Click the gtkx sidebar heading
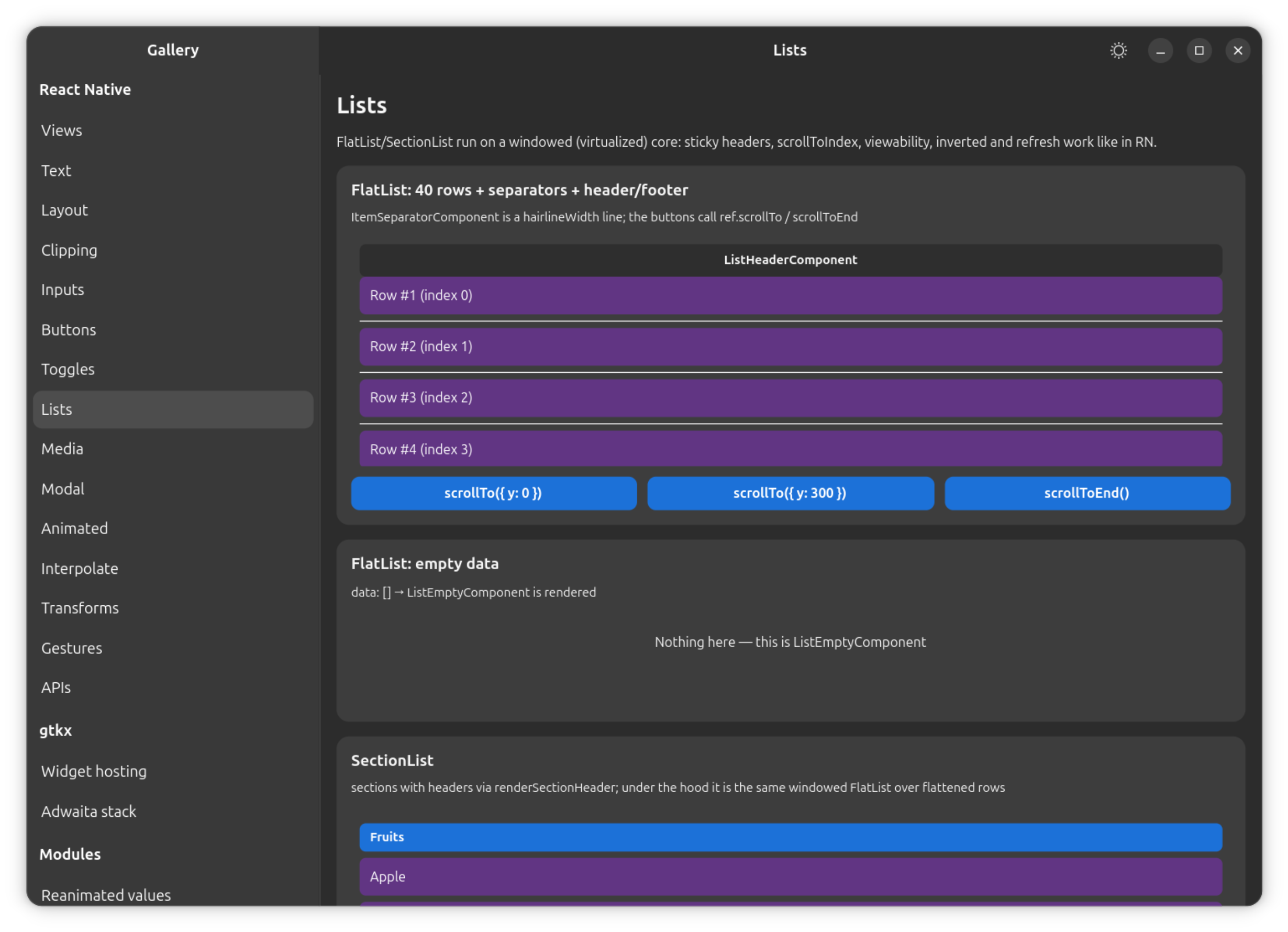Viewport: 1288px width, 932px height. (x=55, y=730)
